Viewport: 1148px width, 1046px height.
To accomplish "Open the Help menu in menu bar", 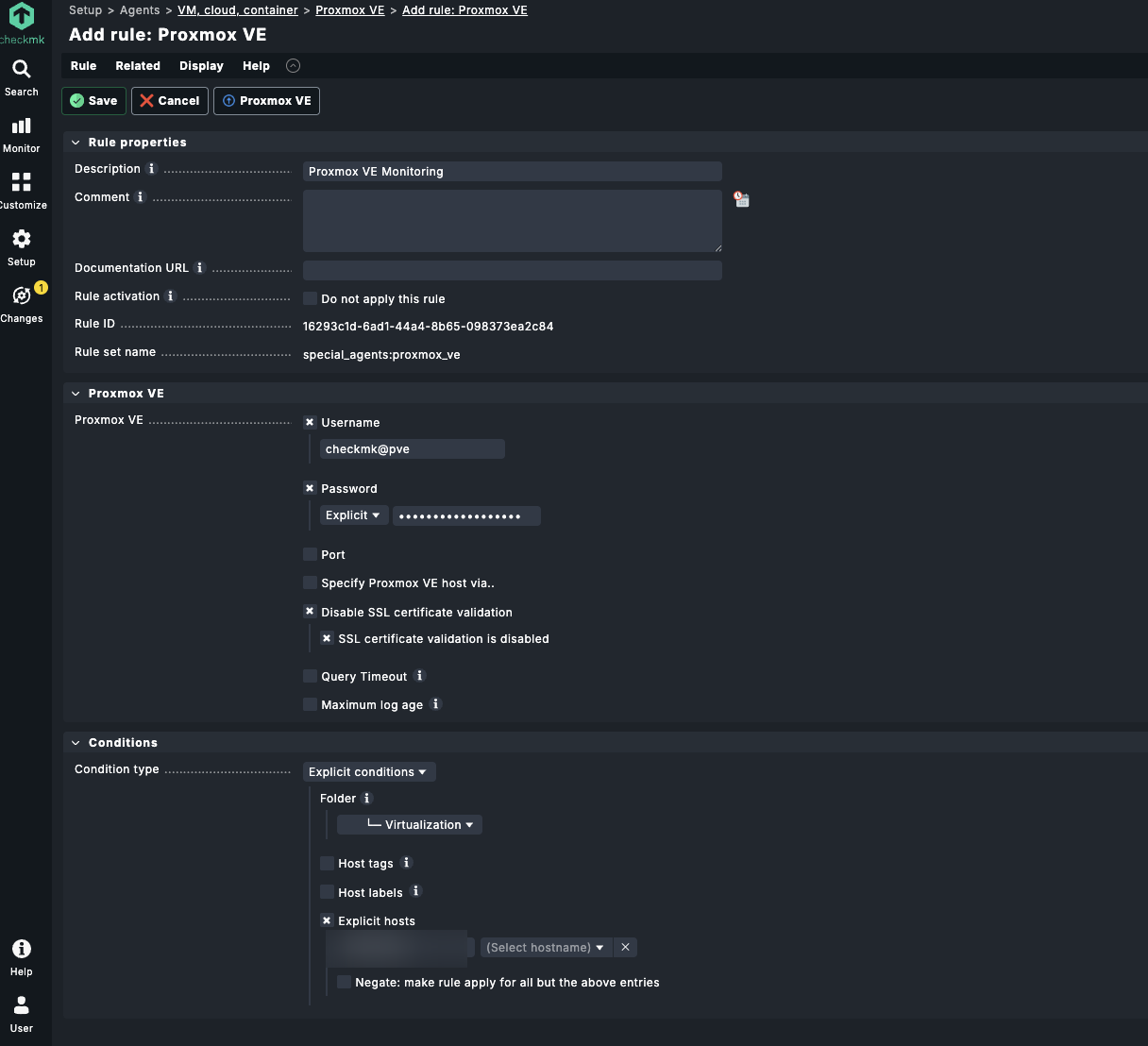I will click(x=256, y=66).
